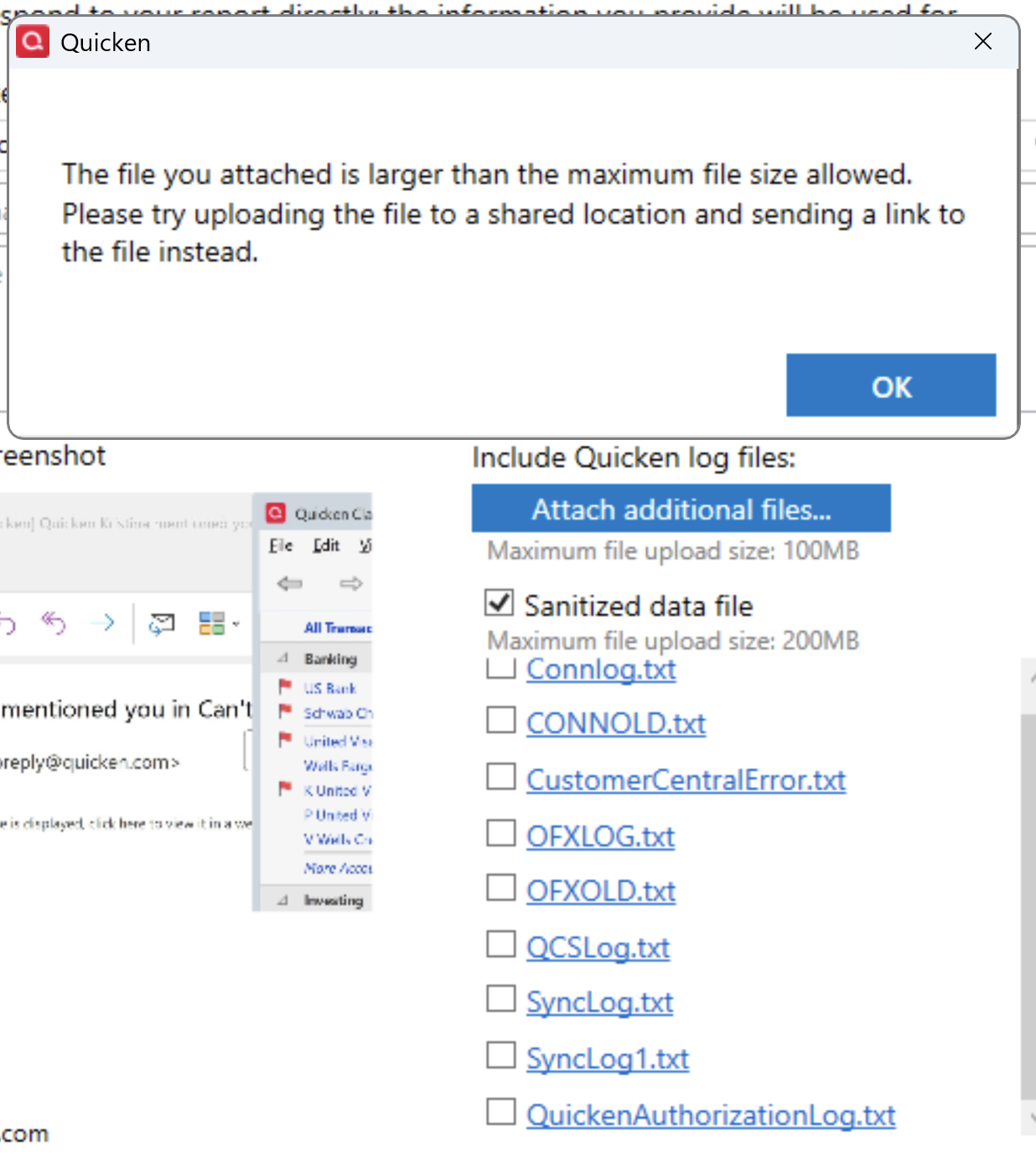
Task: Open the OFXLOG.txt link
Action: click(x=600, y=836)
